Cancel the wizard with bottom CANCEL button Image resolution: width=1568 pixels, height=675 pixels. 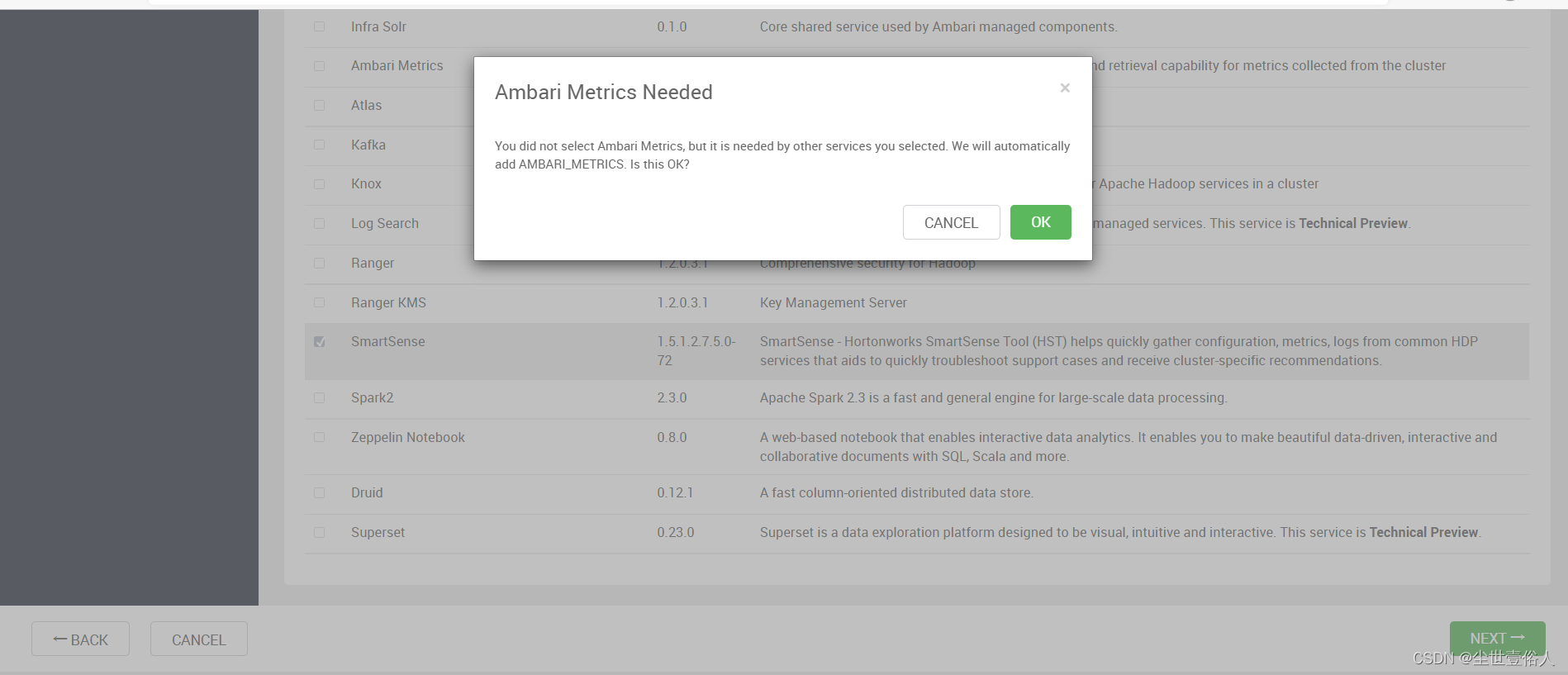coord(198,639)
